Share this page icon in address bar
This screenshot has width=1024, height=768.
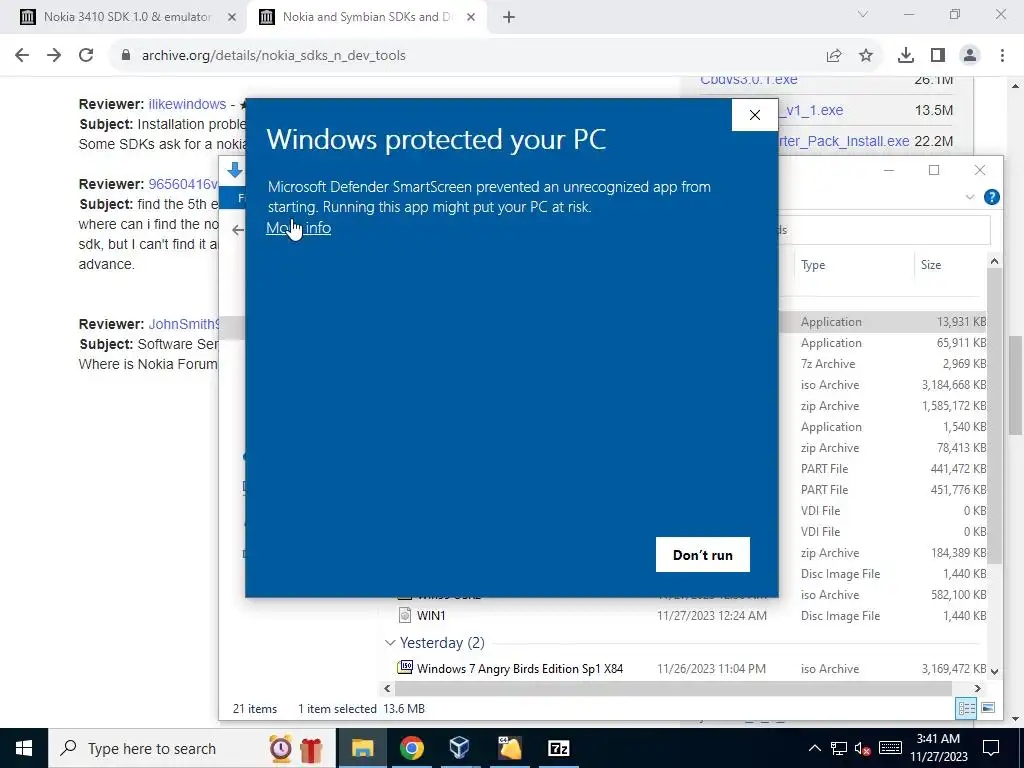834,56
